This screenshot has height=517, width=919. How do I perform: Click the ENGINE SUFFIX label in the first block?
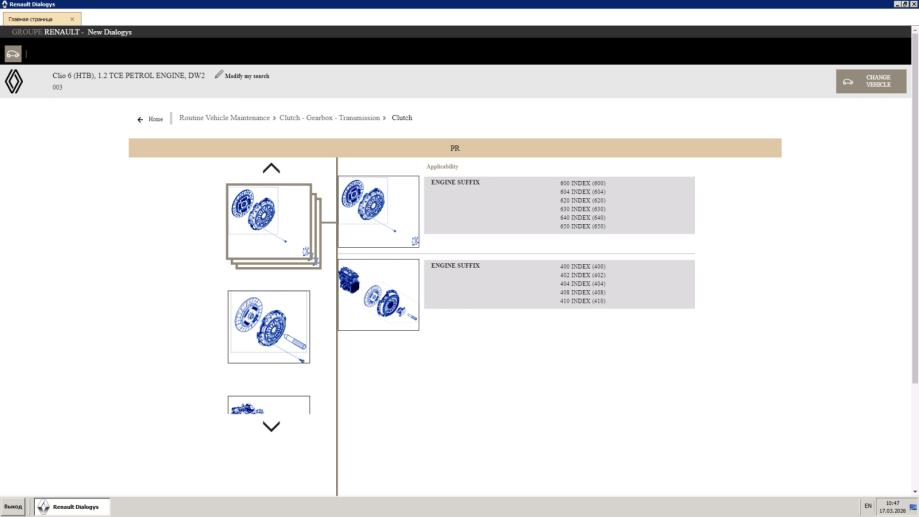455,182
